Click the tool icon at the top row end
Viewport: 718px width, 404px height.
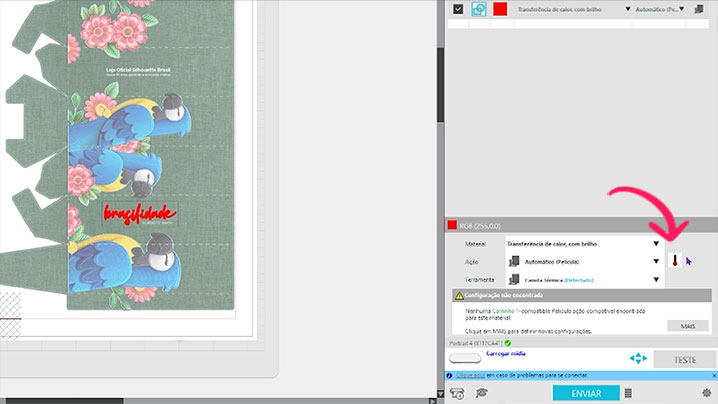click(x=699, y=9)
